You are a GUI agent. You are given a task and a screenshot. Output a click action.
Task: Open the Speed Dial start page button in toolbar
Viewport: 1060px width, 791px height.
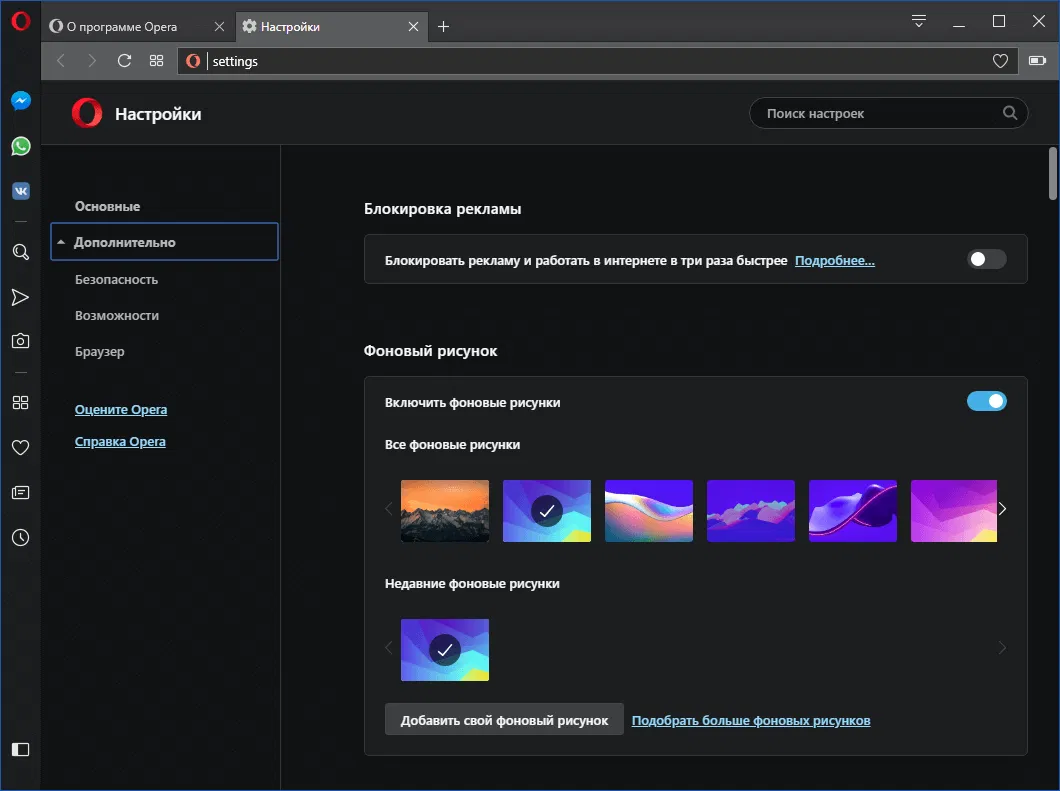156,61
